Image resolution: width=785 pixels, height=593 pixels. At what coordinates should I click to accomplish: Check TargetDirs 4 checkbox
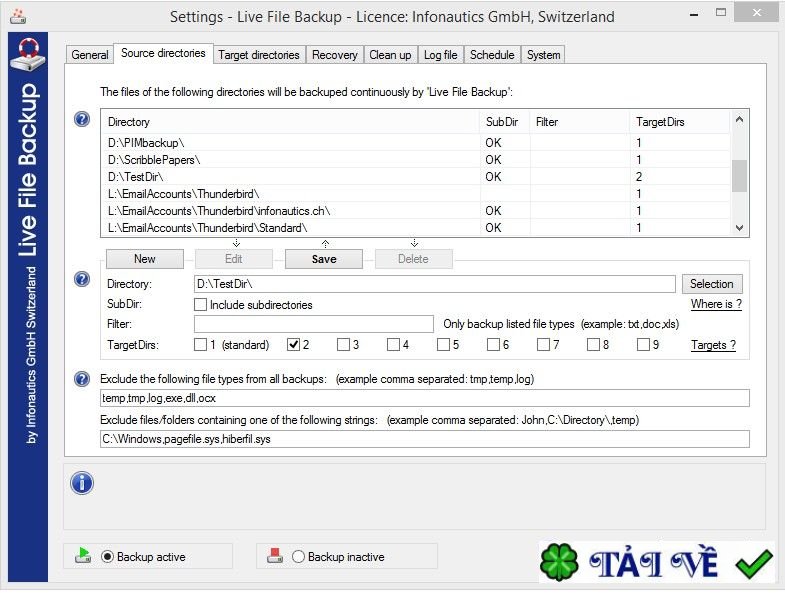pyautogui.click(x=393, y=345)
